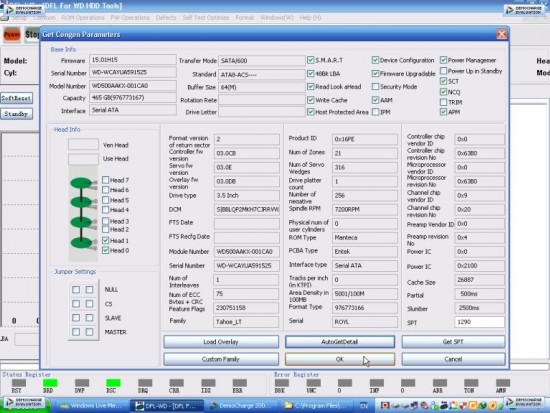Click the Standby button

pyautogui.click(x=16, y=114)
